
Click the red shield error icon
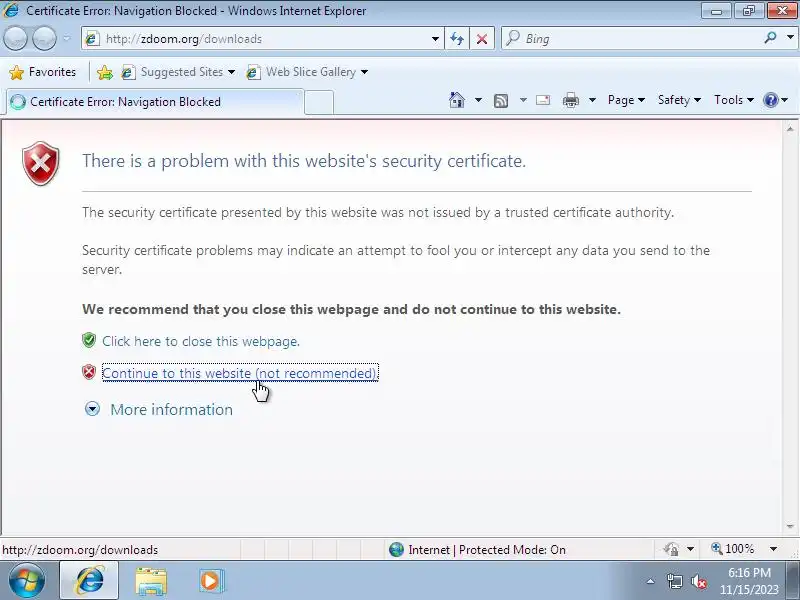pos(41,163)
